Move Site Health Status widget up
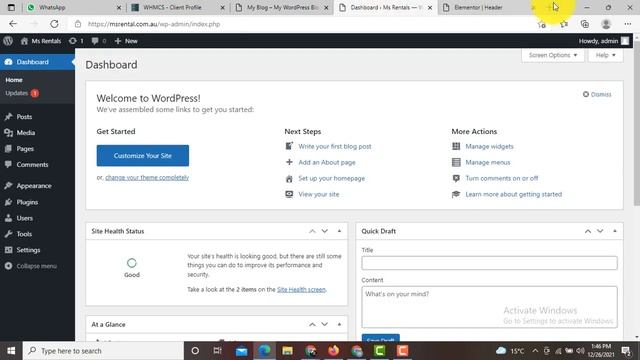Screen dimensions: 640x360 [312, 231]
